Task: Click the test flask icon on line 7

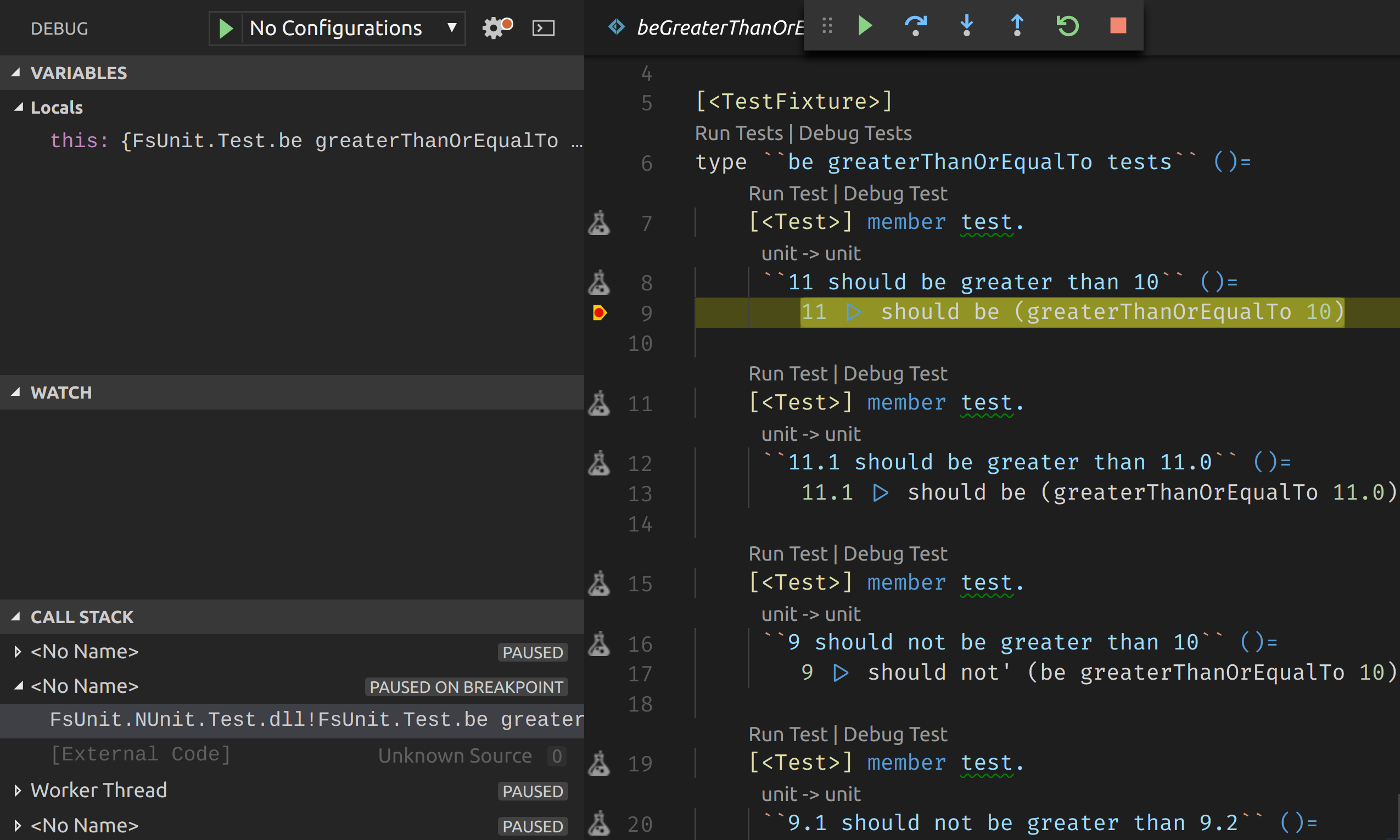Action: (x=599, y=223)
